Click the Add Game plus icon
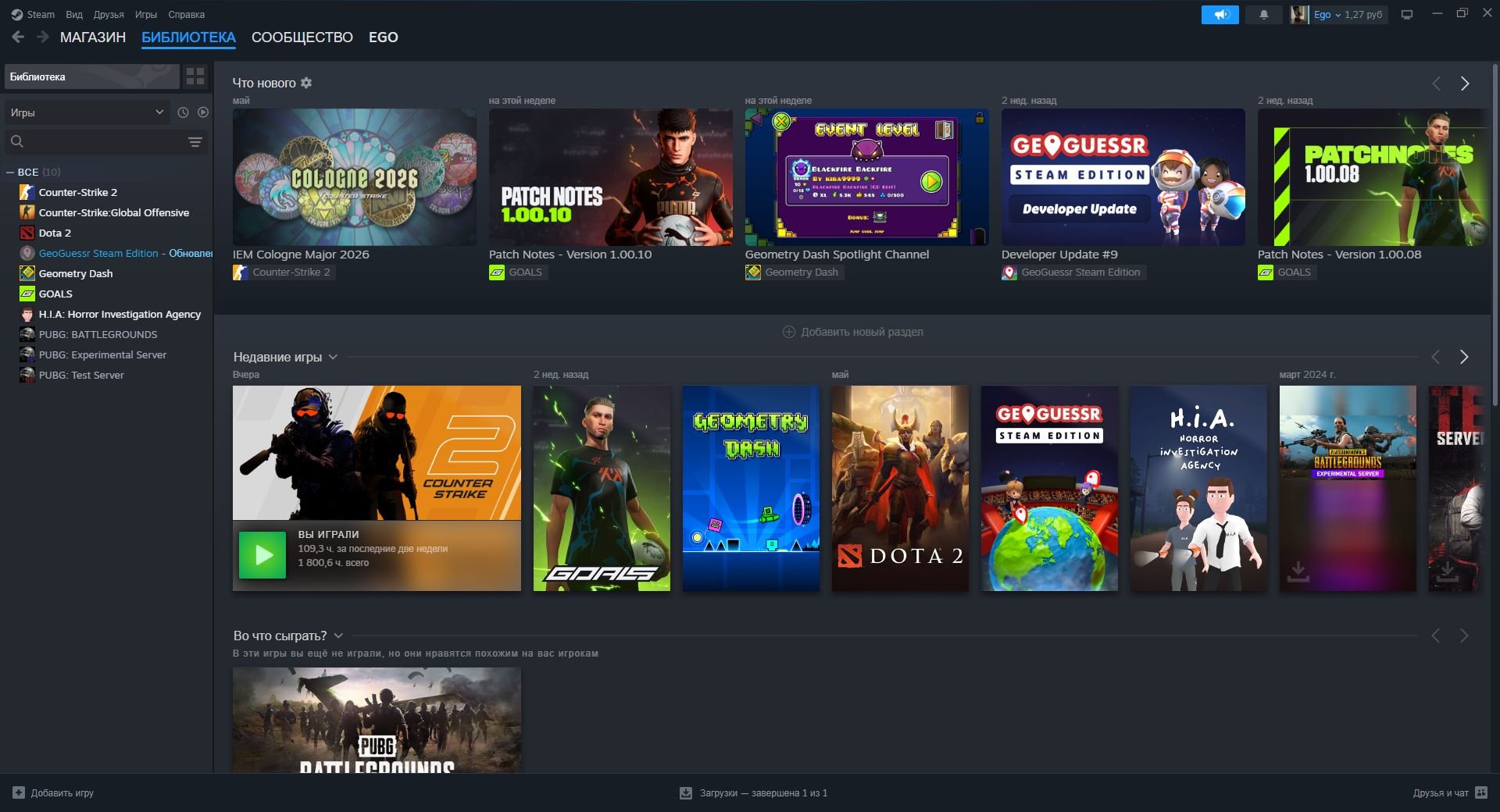Image resolution: width=1500 pixels, height=812 pixels. click(x=19, y=792)
